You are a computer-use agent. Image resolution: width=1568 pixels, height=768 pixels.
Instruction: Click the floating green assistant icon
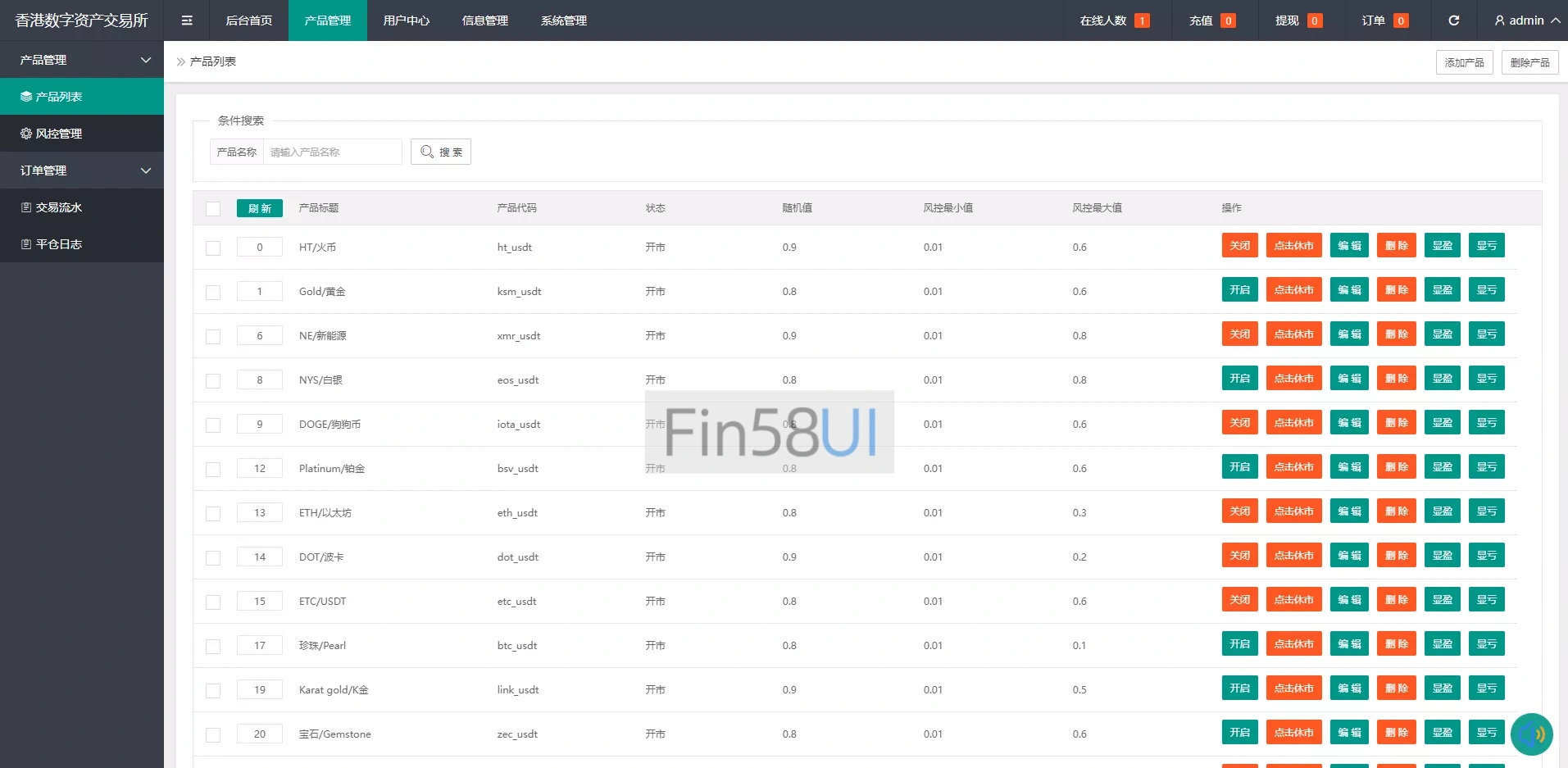coord(1531,734)
